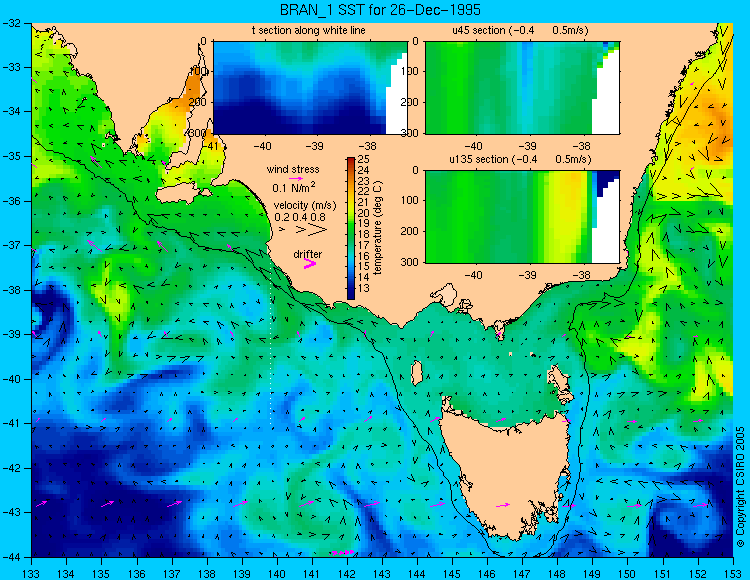Click the 25 tick on temperature colorbar
Image resolution: width=750 pixels, height=580 pixels.
[x=363, y=159]
